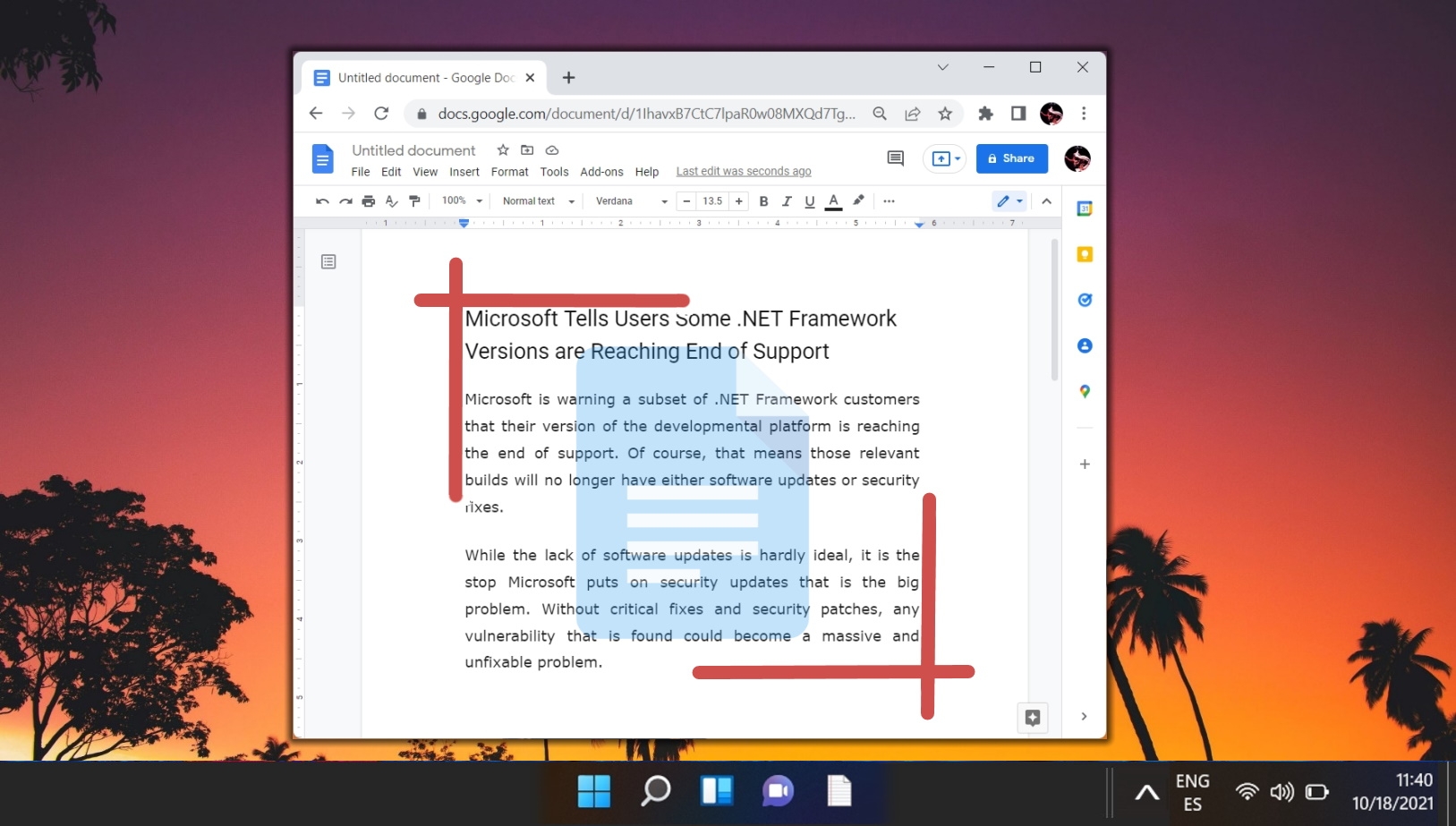
Task: Click the Undo icon in the toolbar
Action: coord(322,200)
